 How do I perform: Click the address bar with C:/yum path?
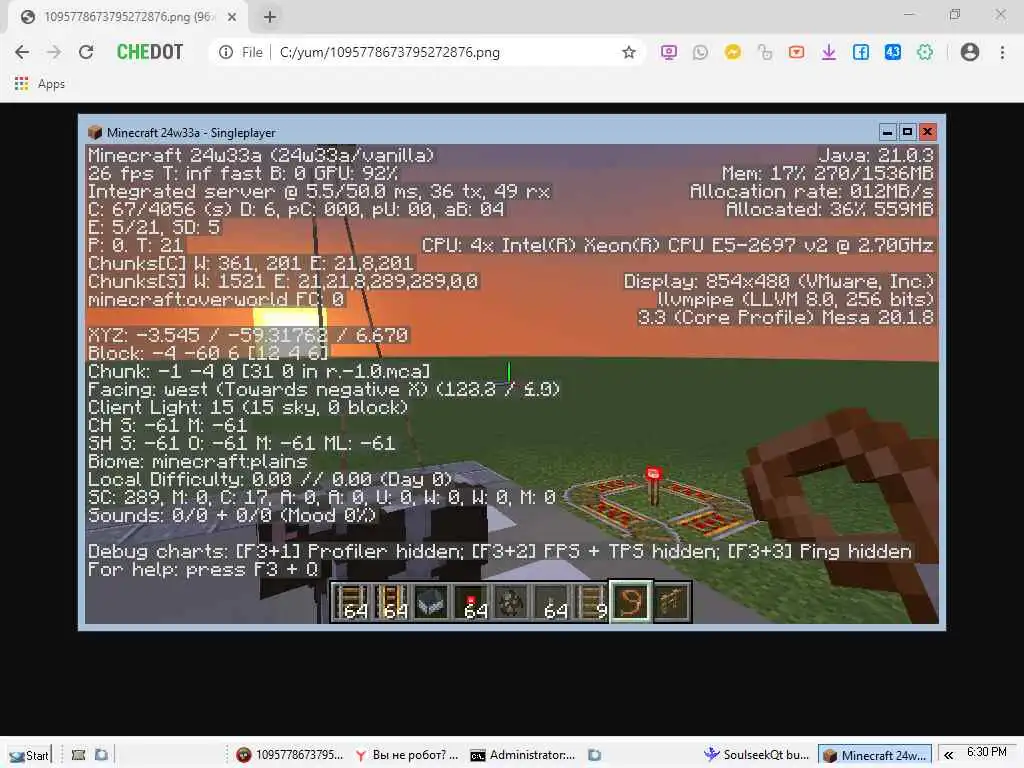(x=428, y=52)
